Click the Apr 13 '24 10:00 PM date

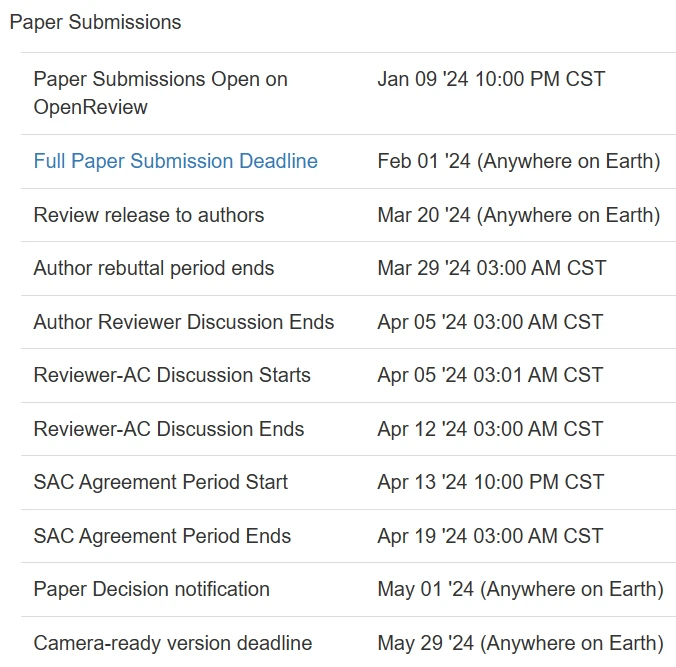[491, 482]
